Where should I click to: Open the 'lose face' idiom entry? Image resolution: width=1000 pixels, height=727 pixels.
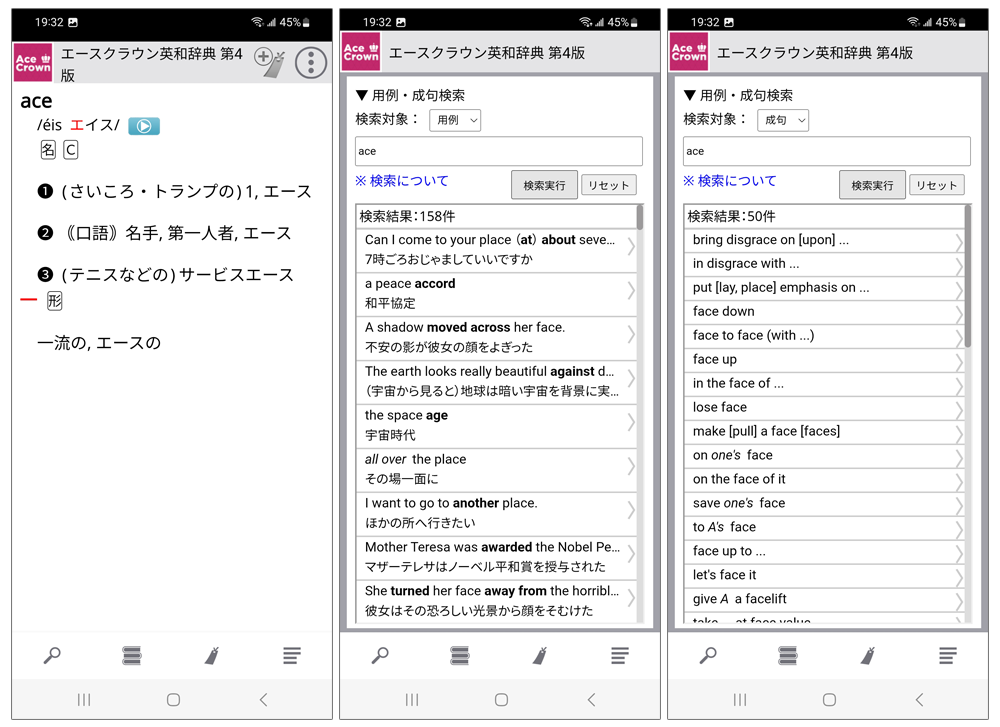pyautogui.click(x=820, y=407)
